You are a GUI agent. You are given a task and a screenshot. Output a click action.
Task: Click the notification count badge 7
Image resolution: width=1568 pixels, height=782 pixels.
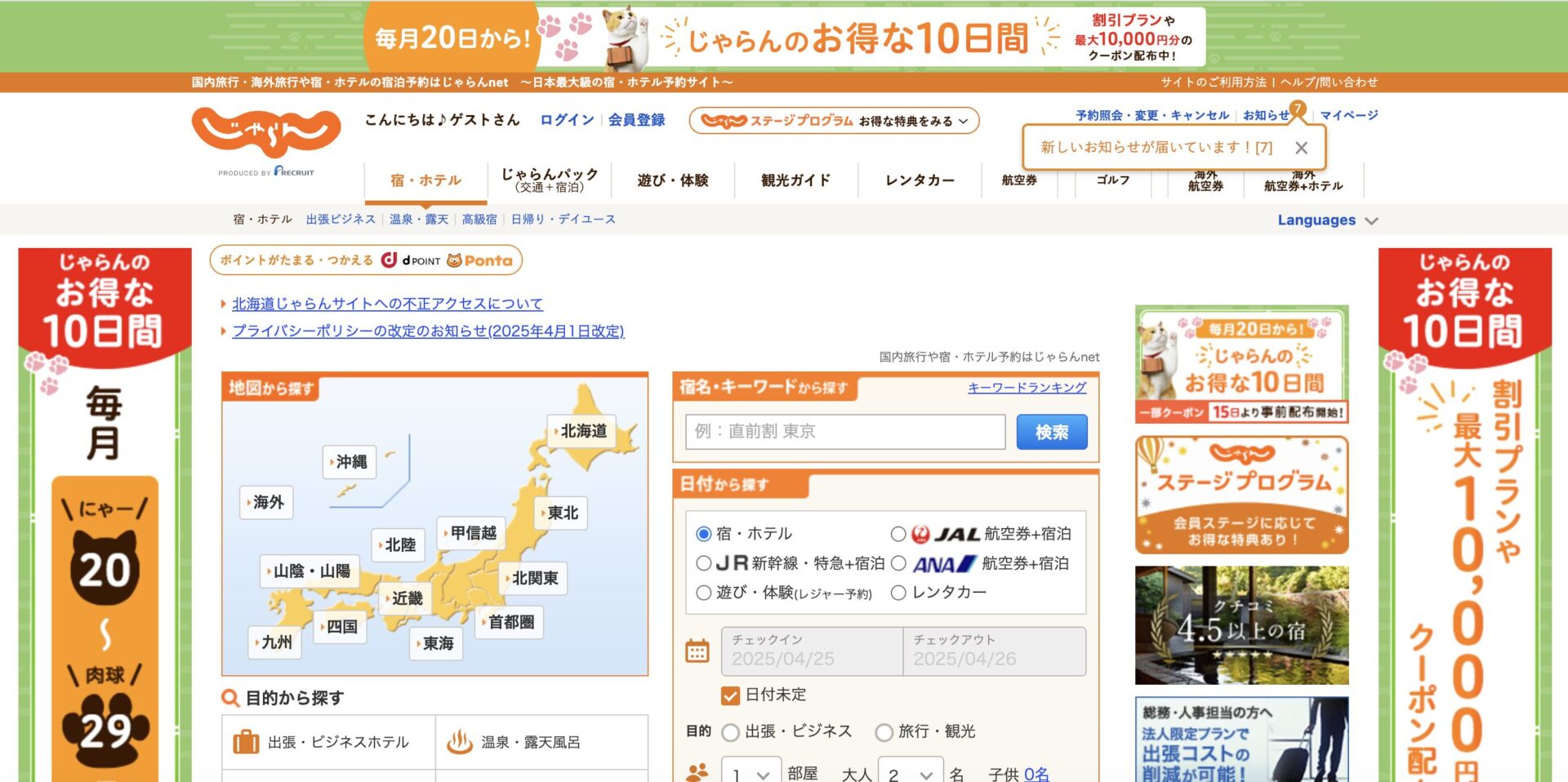[x=1297, y=108]
